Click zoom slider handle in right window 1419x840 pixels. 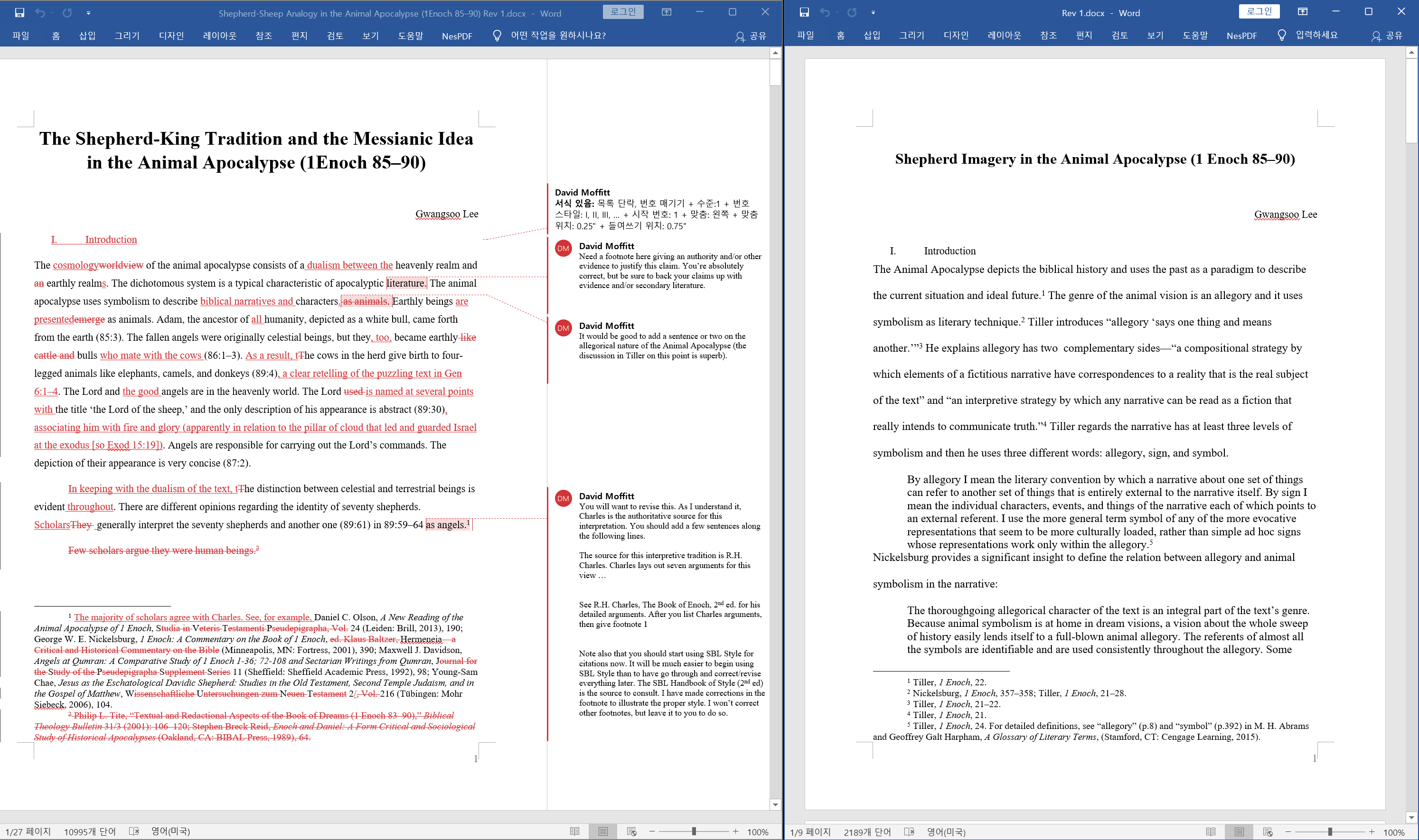[x=1330, y=831]
